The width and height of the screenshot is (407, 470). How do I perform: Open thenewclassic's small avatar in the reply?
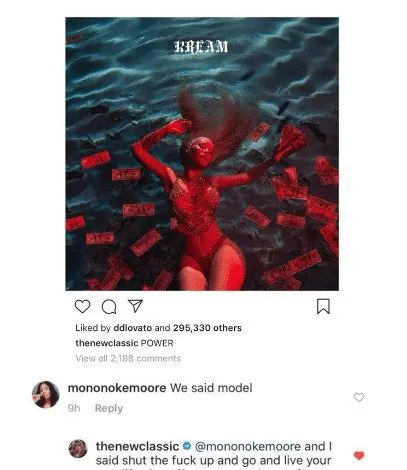tap(78, 448)
